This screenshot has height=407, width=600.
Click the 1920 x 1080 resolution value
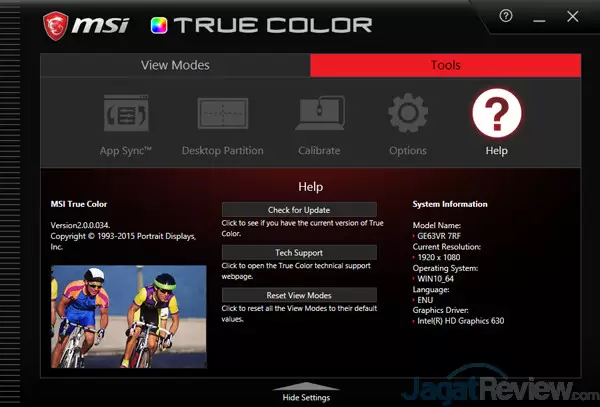439,257
